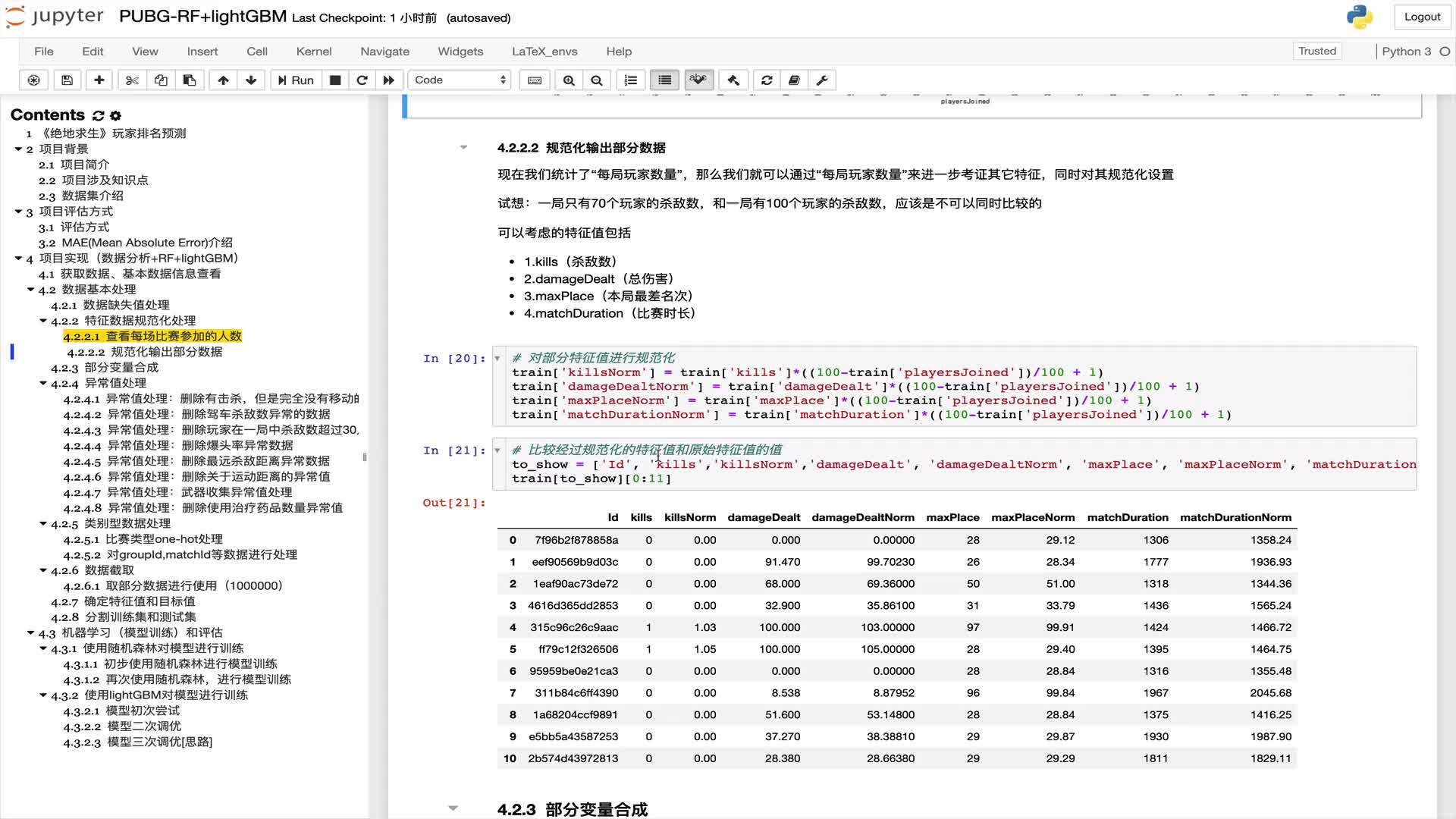Click the gavel hammer toolbar icon
Screen dimensions: 1456x819
point(733,80)
